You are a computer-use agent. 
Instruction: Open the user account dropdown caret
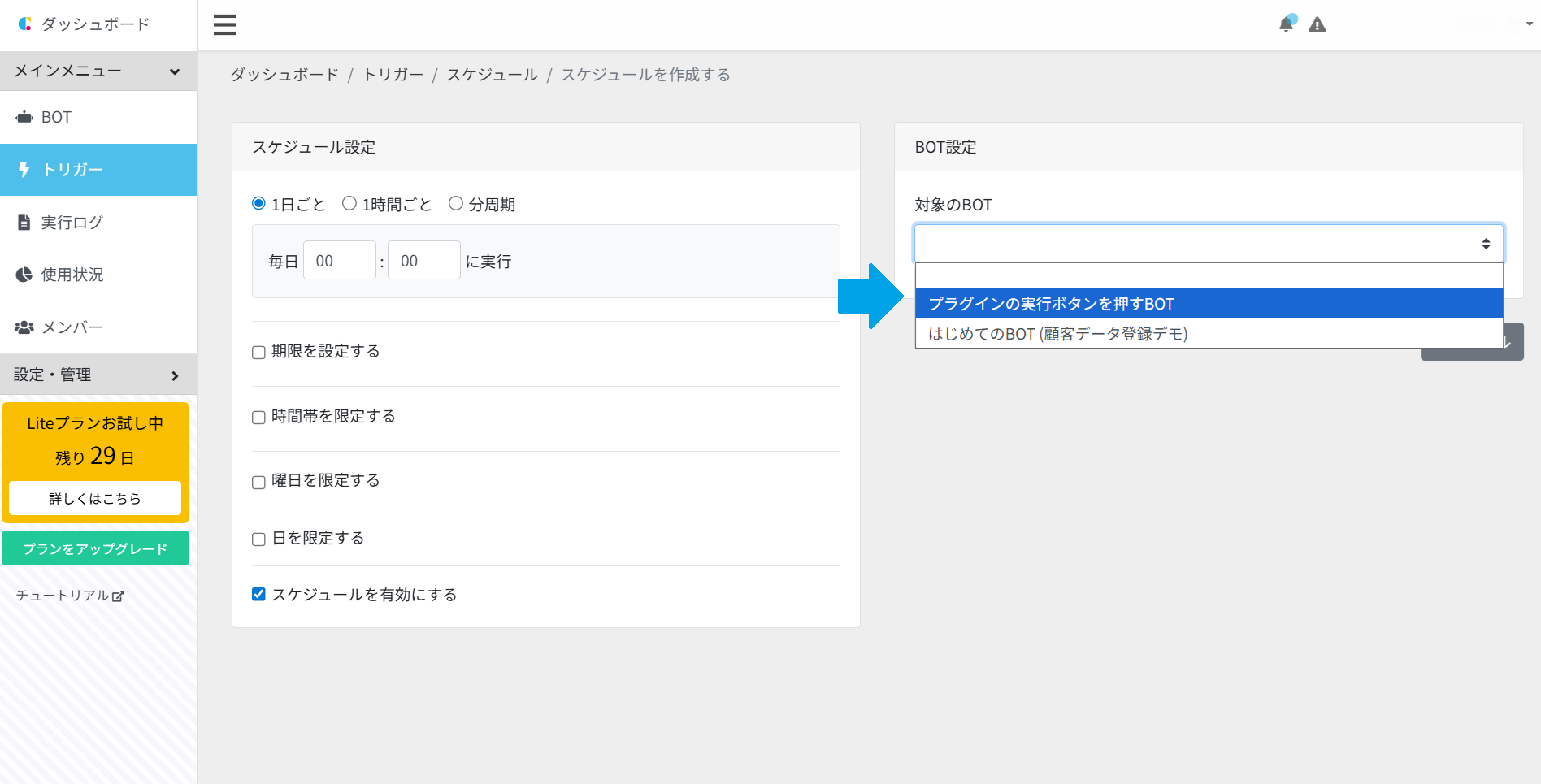pos(1529,24)
